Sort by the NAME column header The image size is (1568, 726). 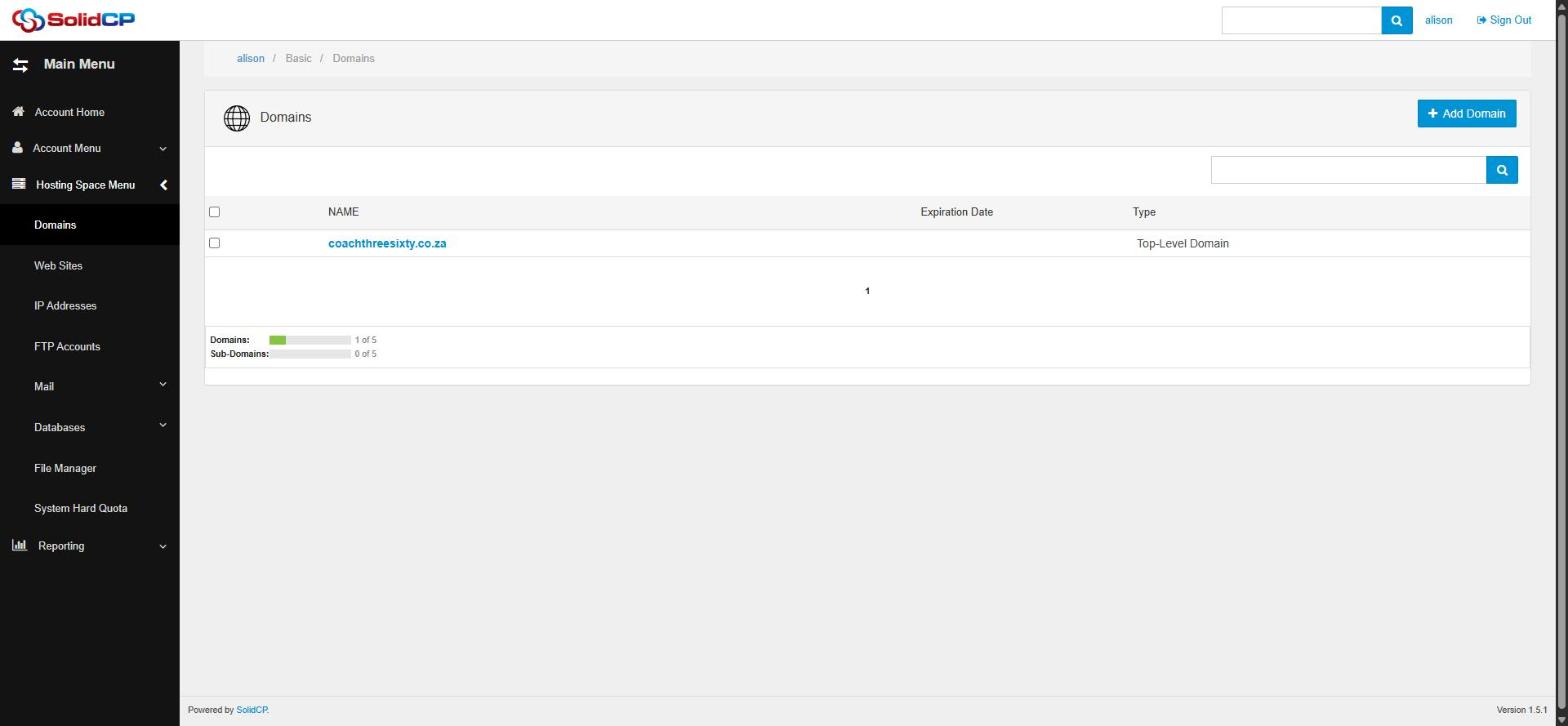(343, 212)
